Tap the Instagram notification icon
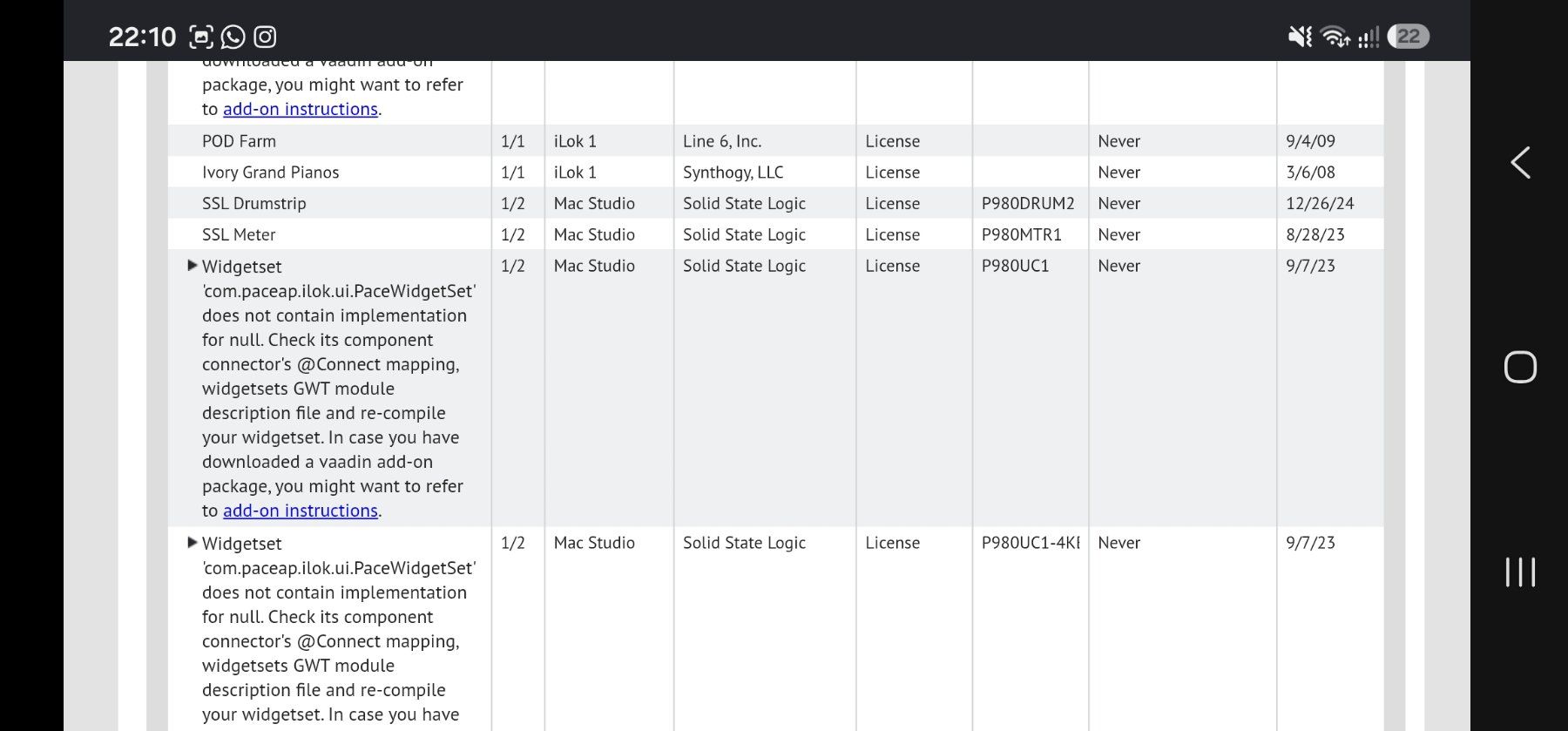 [265, 37]
